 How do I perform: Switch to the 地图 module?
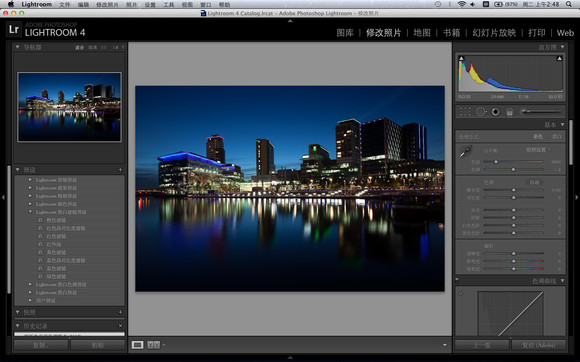422,33
